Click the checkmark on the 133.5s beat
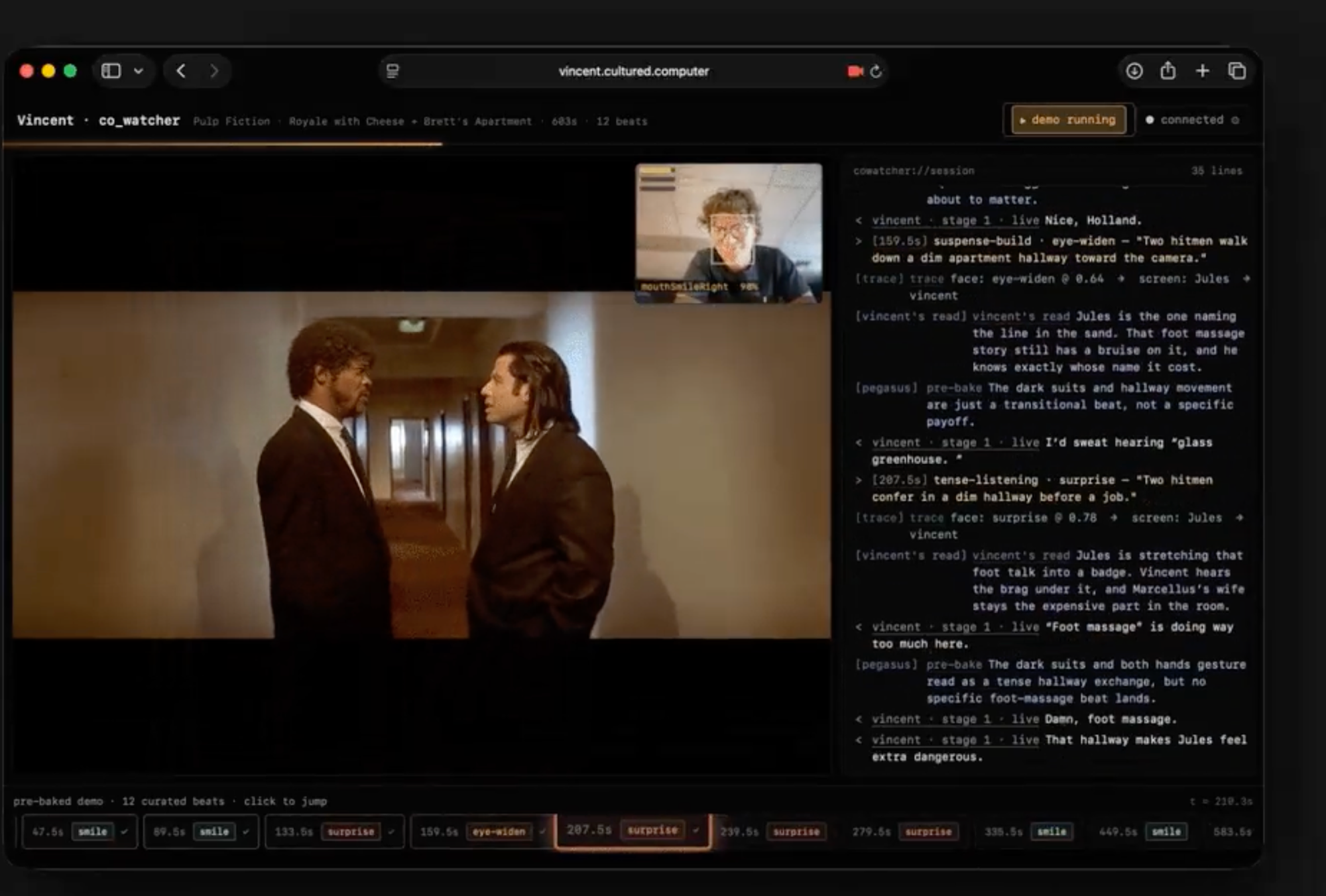Image resolution: width=1326 pixels, height=896 pixels. [x=391, y=832]
